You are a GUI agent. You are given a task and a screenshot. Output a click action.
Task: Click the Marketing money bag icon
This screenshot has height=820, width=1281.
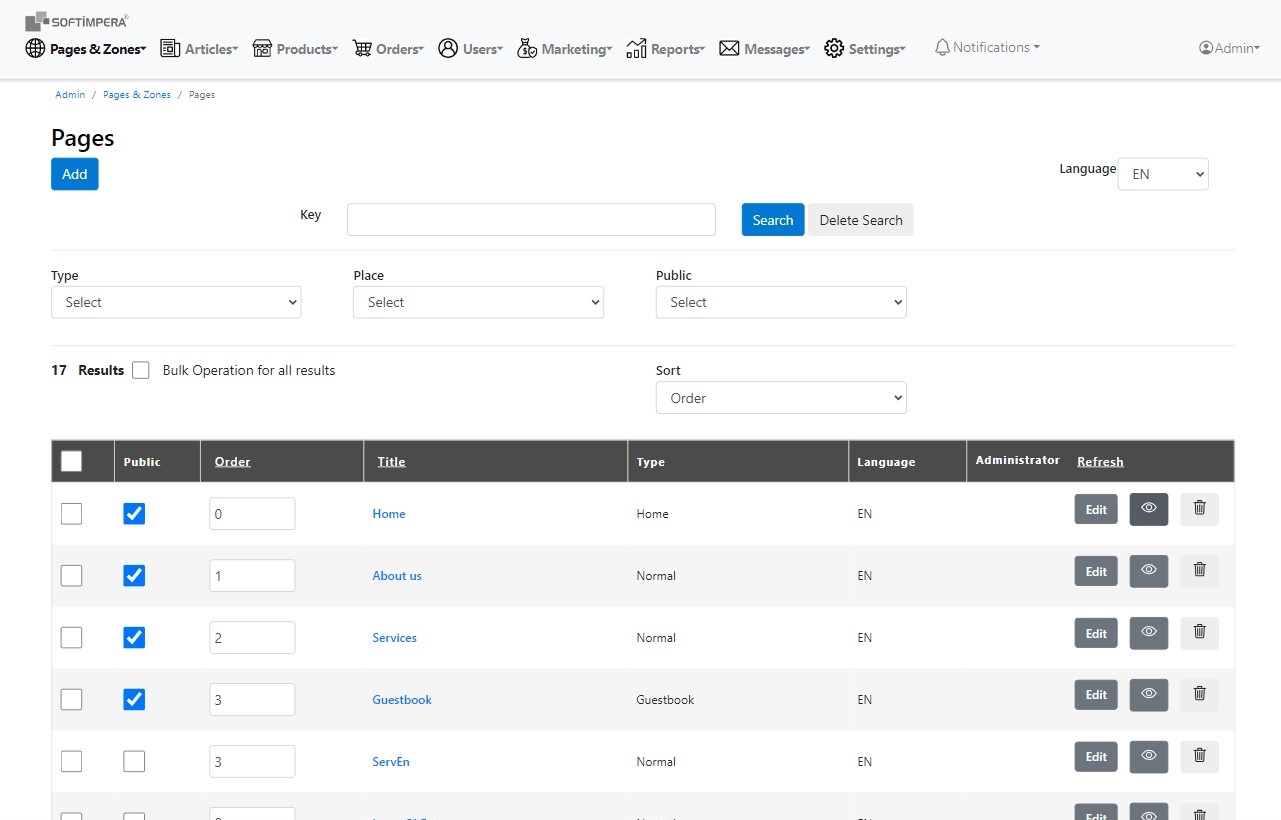(x=527, y=48)
